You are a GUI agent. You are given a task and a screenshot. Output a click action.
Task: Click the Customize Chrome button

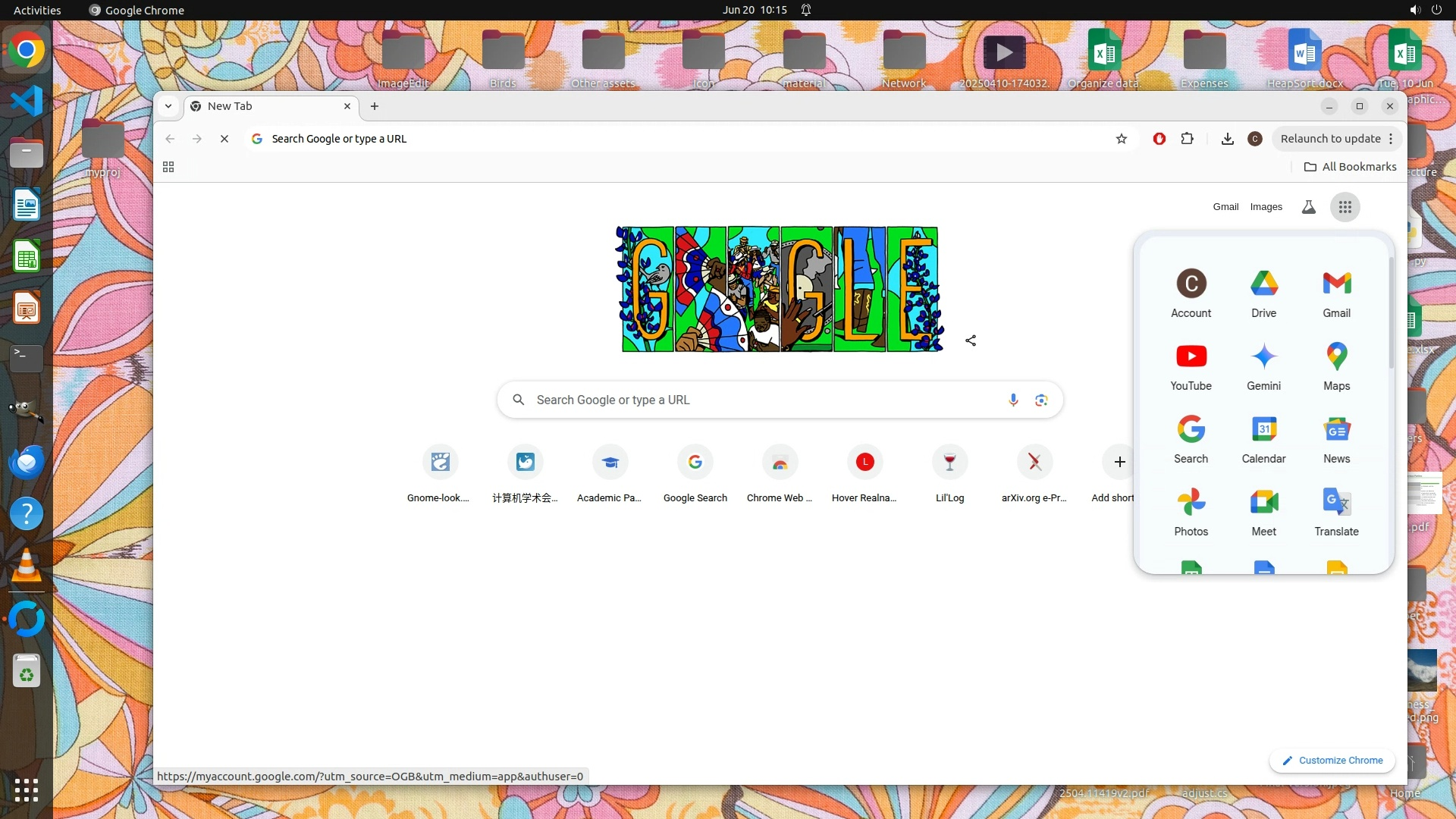click(1332, 761)
